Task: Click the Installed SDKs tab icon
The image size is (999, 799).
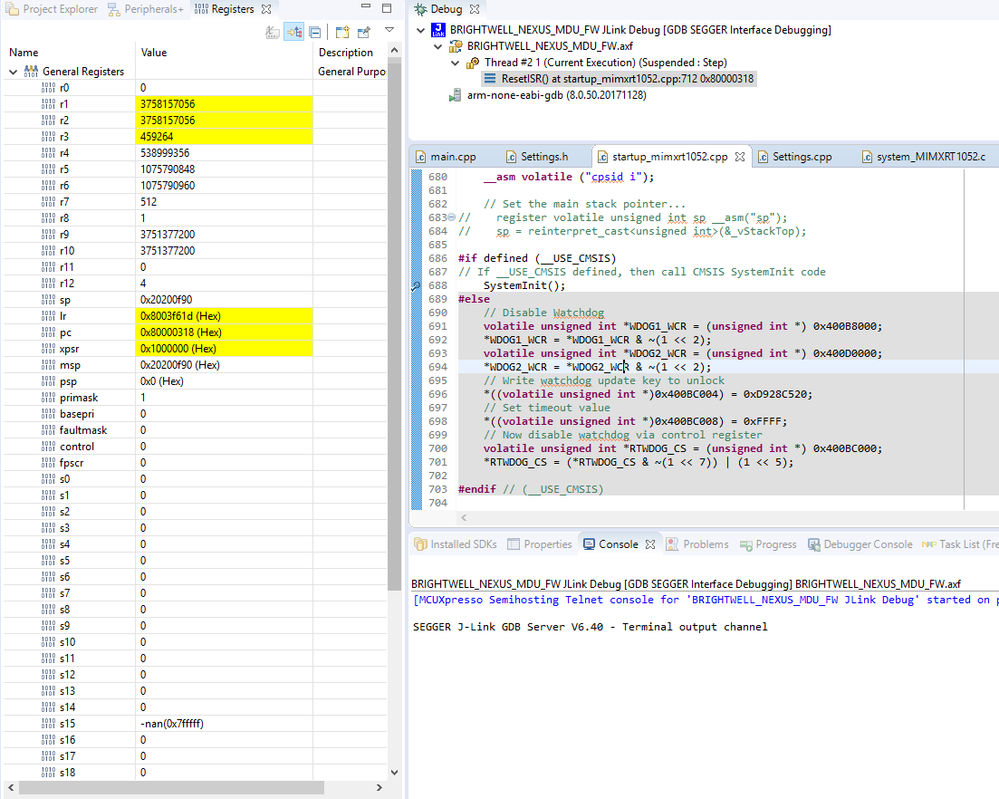Action: tap(420, 545)
